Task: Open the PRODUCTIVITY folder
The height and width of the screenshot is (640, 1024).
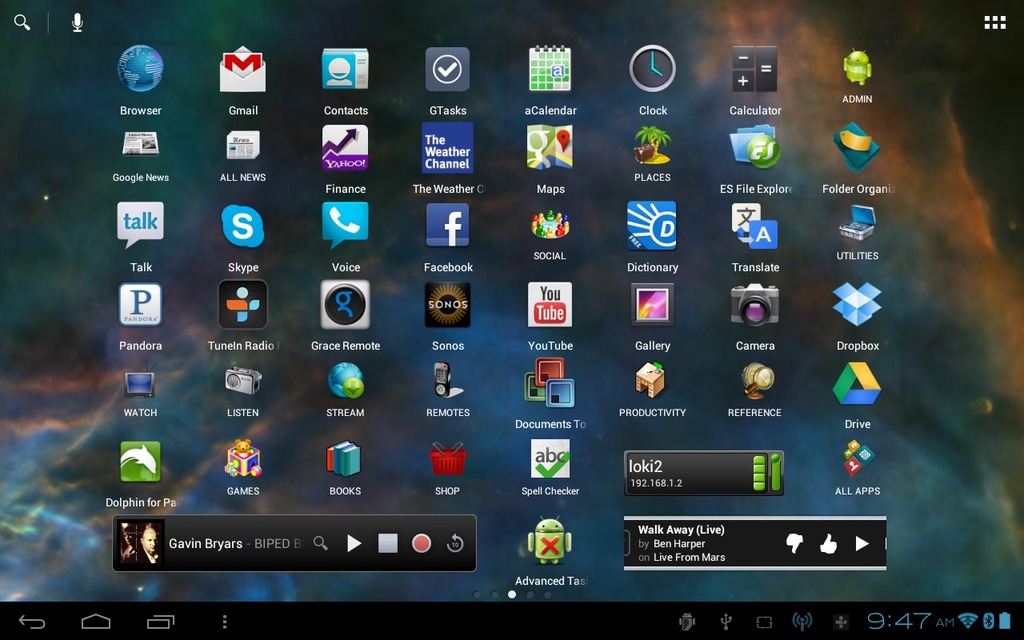Action: (652, 380)
